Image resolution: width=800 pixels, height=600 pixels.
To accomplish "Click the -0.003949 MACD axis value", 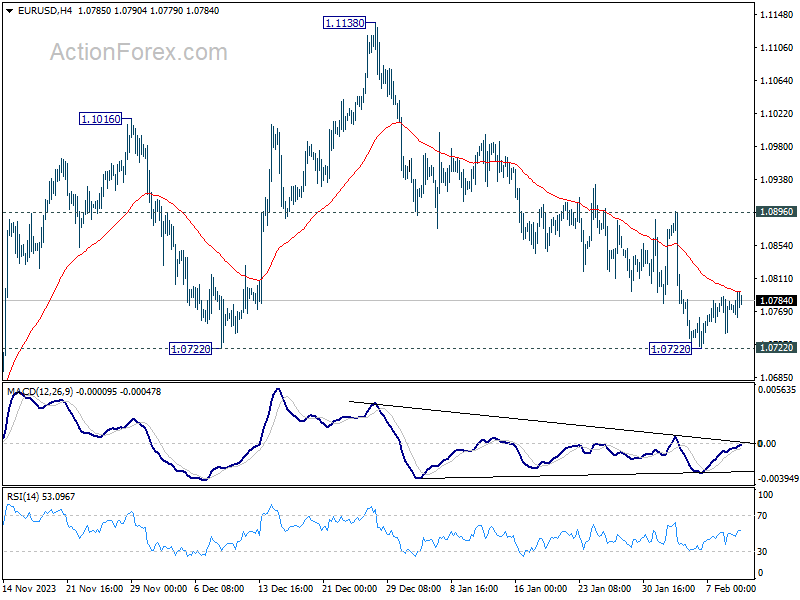I will coord(778,479).
